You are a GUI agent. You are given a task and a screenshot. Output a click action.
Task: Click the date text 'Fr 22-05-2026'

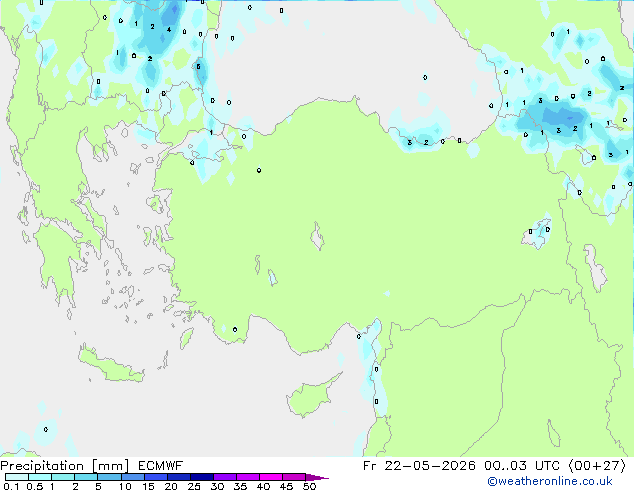click(419, 466)
